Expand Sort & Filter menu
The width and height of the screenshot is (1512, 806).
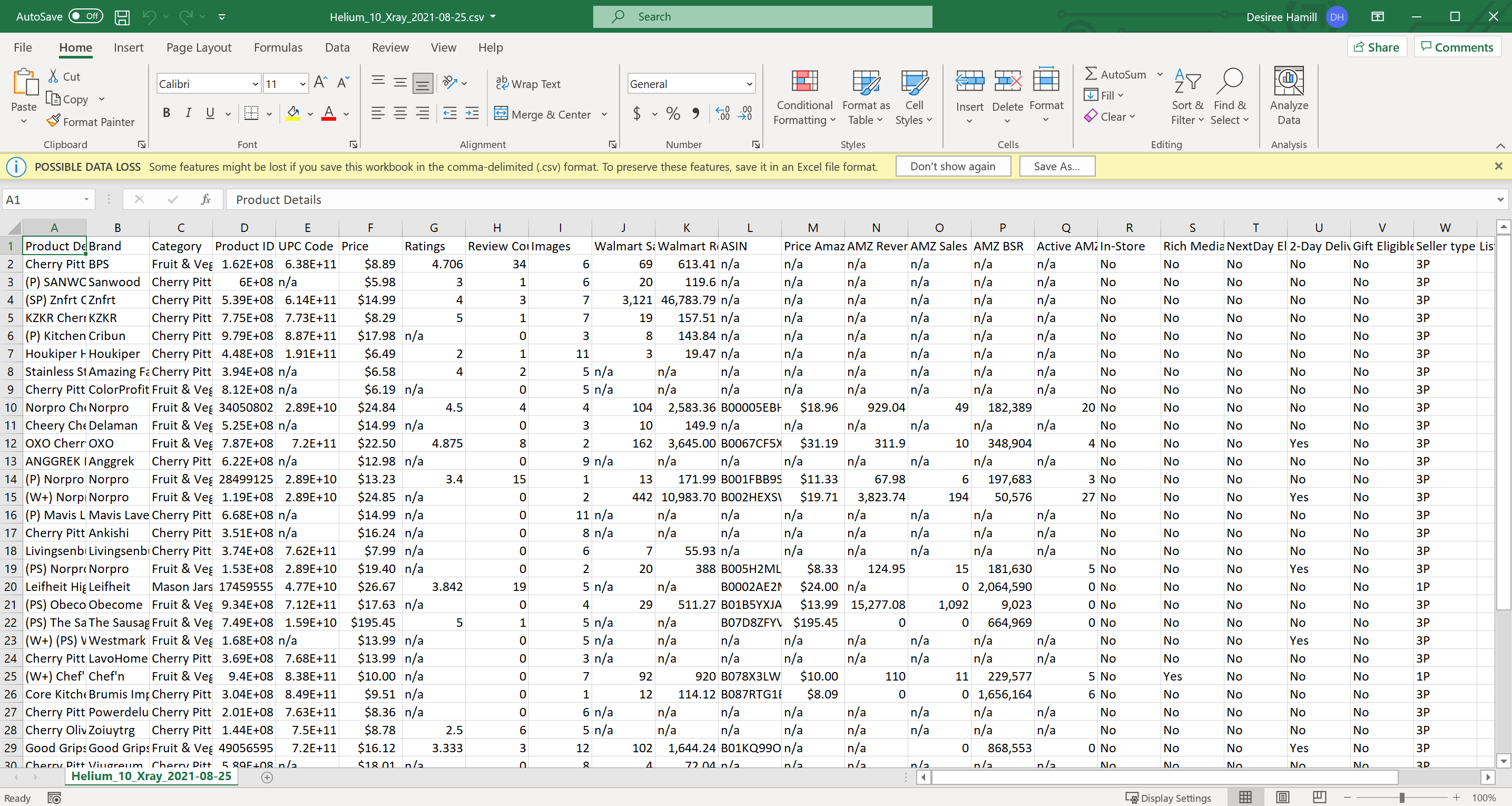pyautogui.click(x=1187, y=96)
